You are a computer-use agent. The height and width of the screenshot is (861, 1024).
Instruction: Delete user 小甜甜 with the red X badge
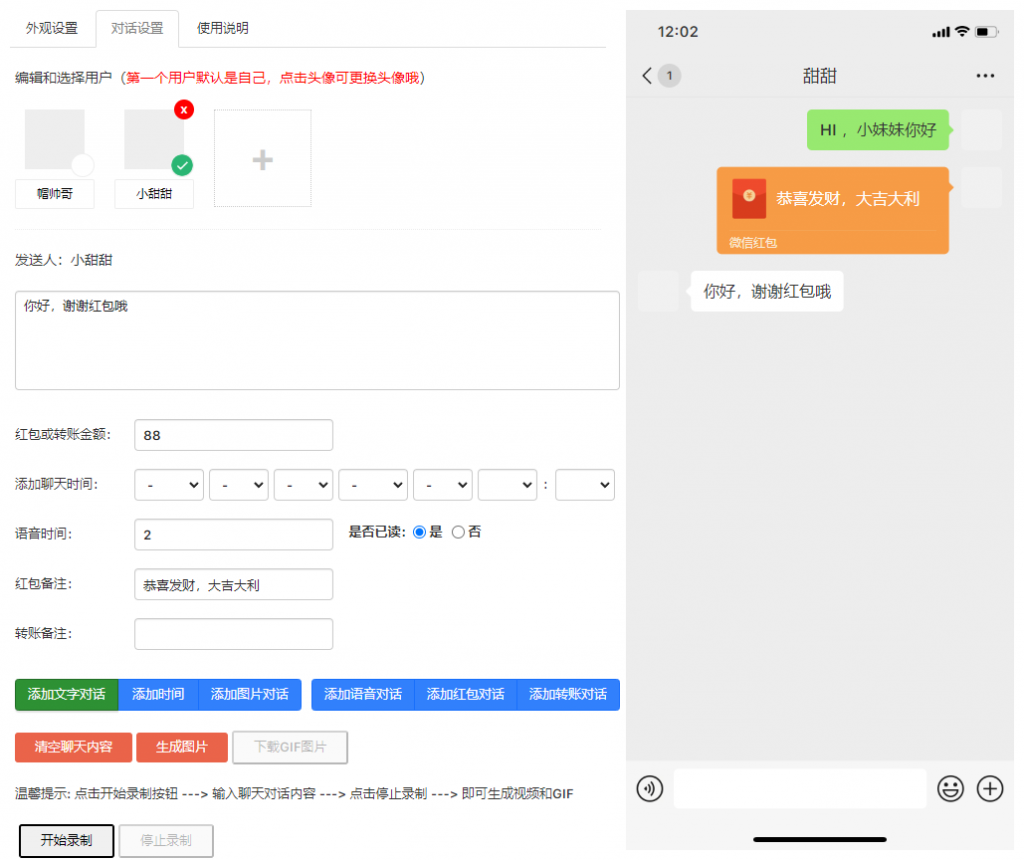[x=183, y=110]
